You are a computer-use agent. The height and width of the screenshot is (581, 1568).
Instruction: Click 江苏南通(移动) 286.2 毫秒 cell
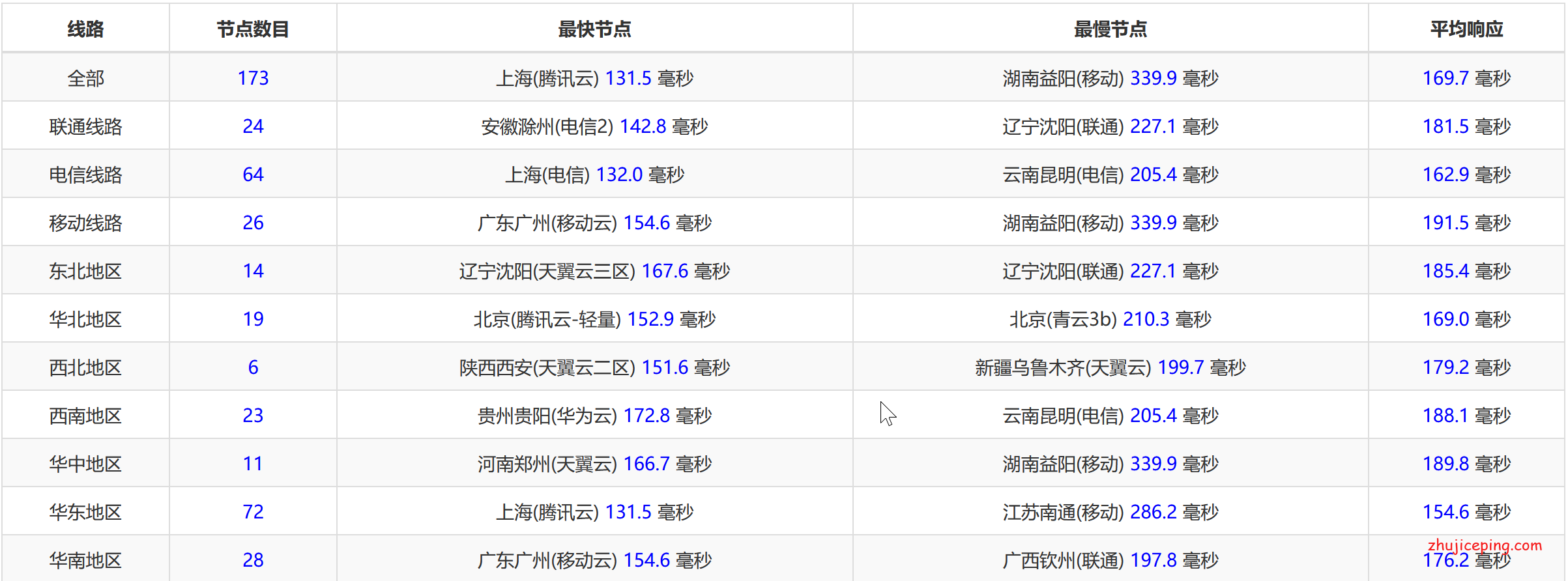point(1111,512)
